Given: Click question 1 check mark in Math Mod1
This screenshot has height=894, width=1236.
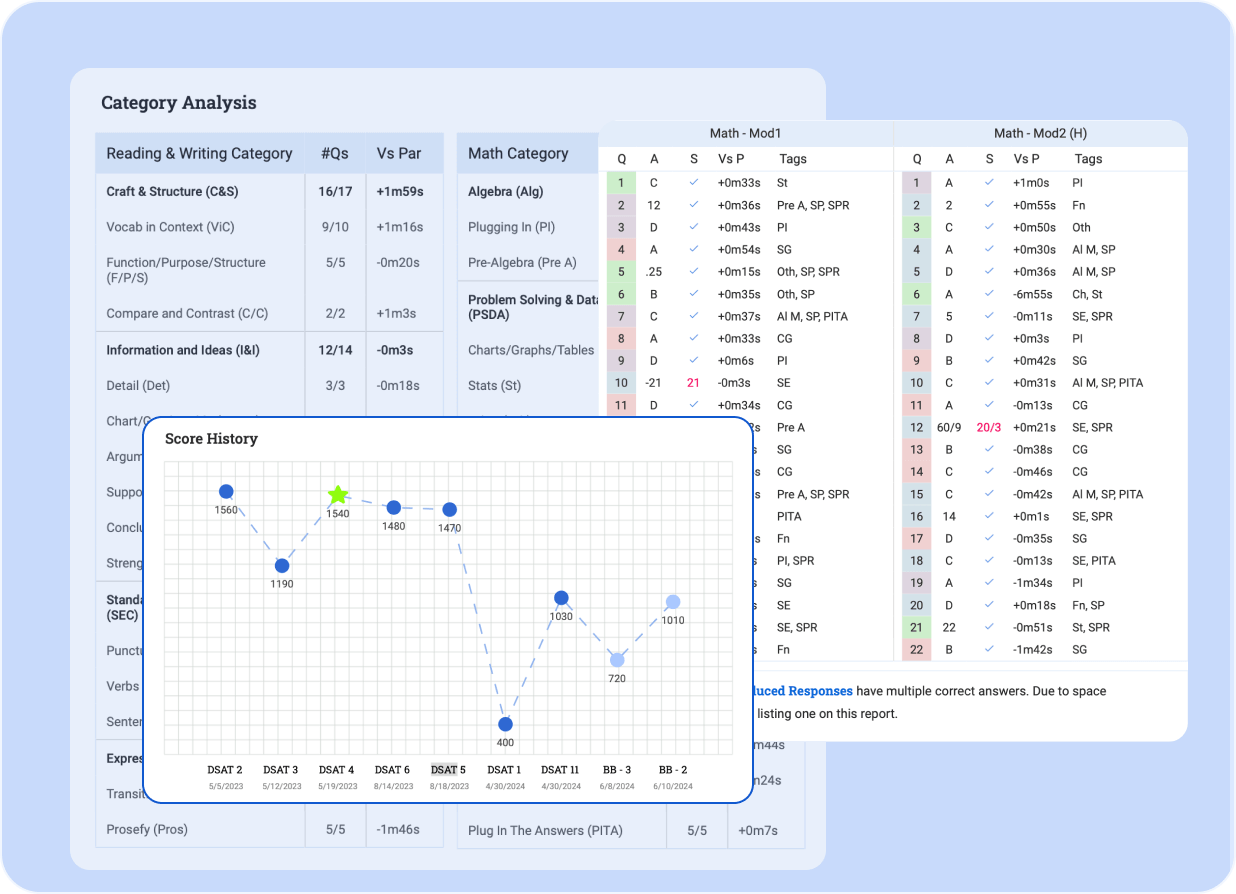Looking at the screenshot, I should click(694, 183).
